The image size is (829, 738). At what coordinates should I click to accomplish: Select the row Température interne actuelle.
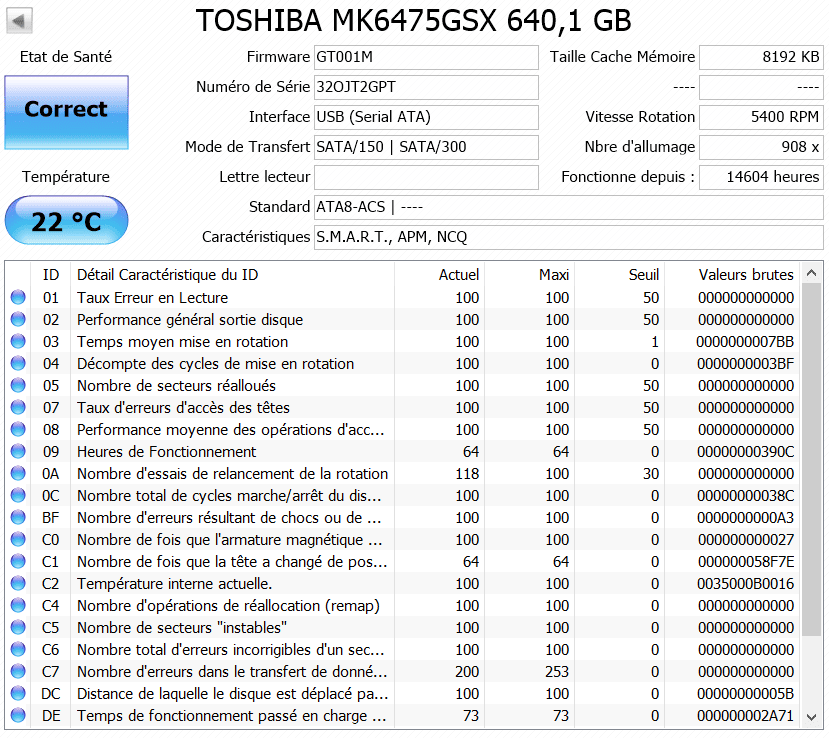tap(403, 583)
